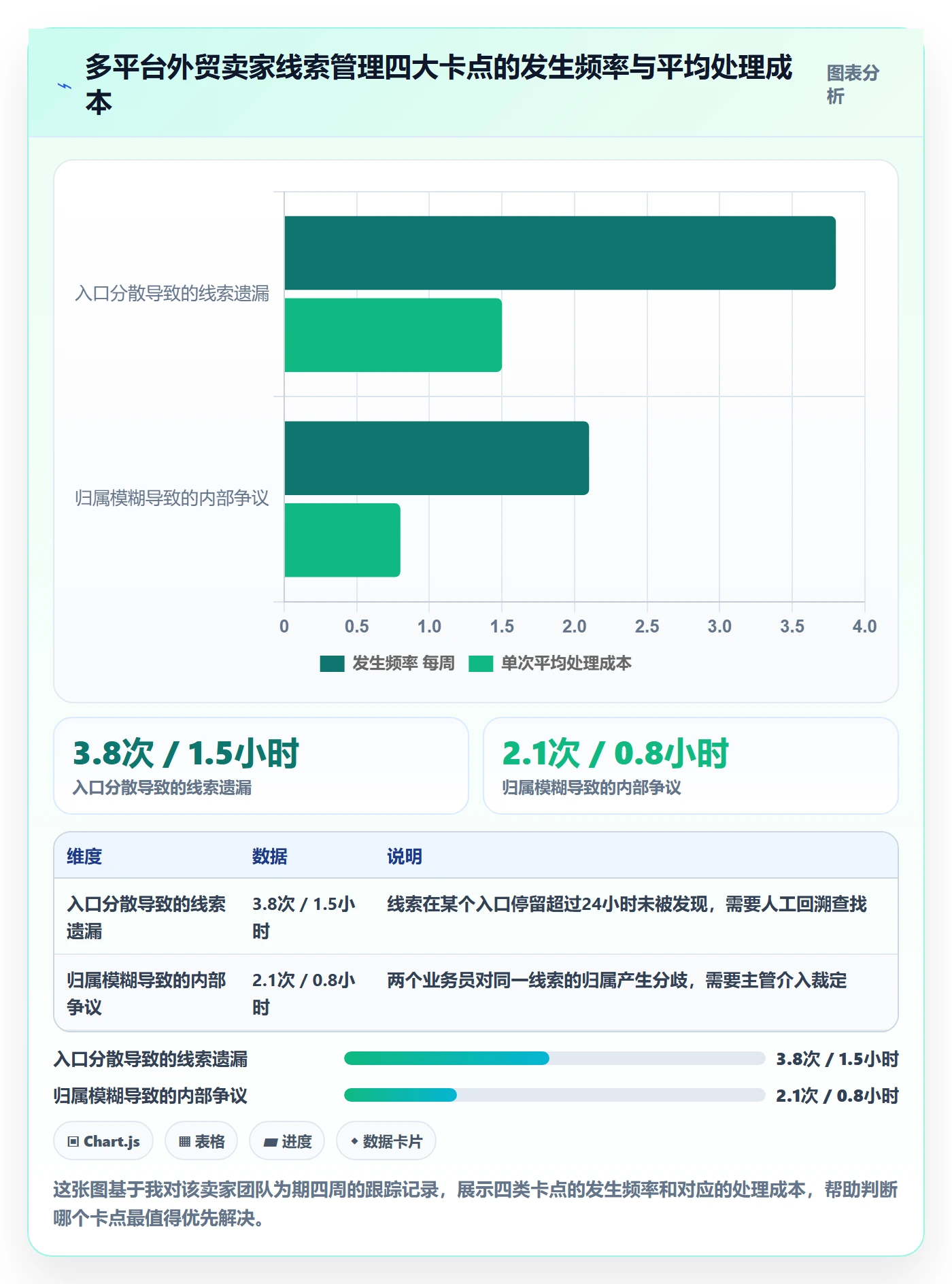The width and height of the screenshot is (952, 1284).
Task: Click the description about 24小时未被发现
Action: click(x=626, y=904)
